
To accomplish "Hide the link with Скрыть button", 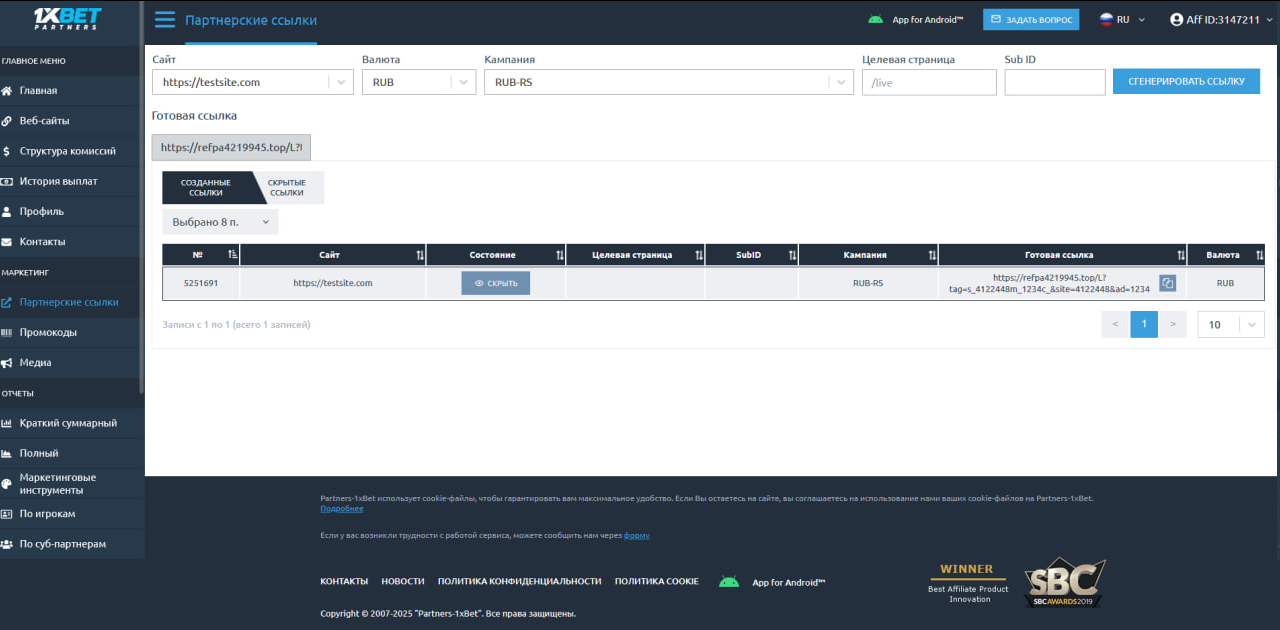I will [x=495, y=283].
